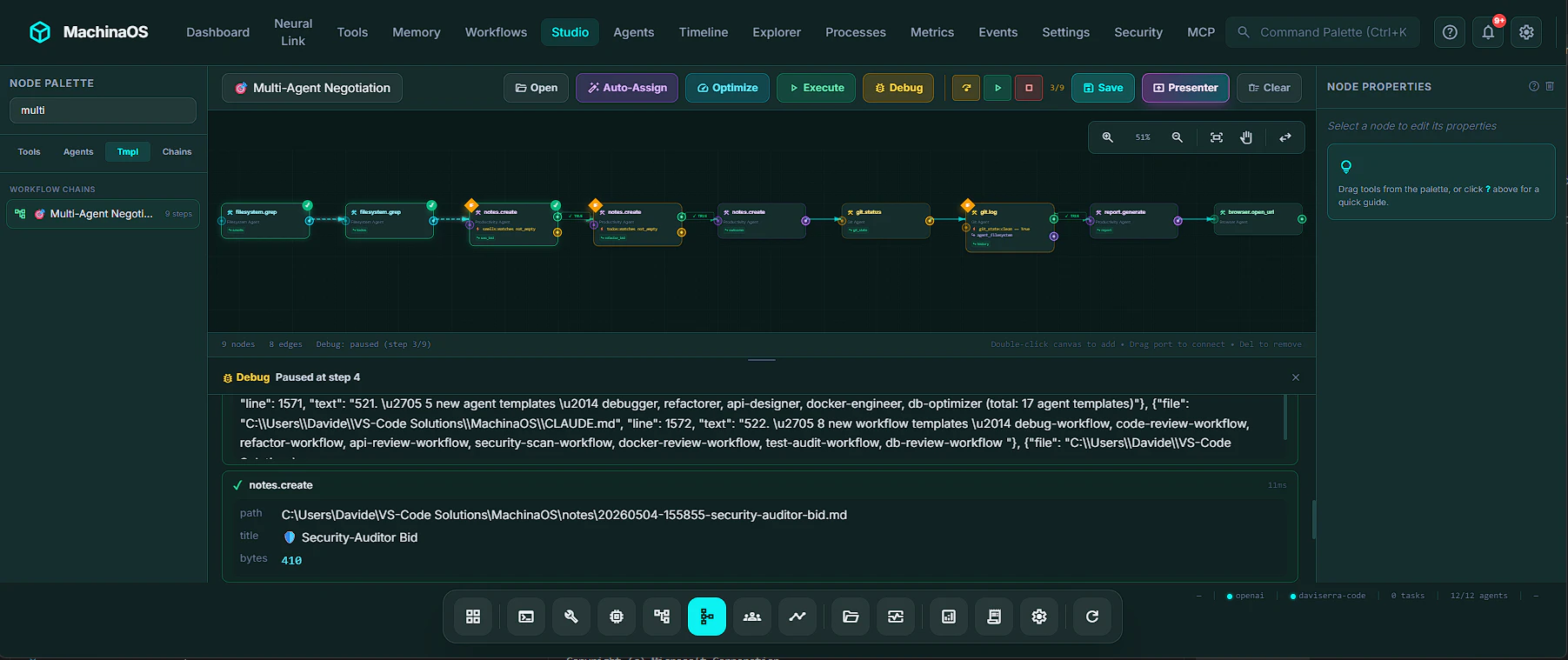
Task: Focus the node palette search field
Action: tap(103, 110)
